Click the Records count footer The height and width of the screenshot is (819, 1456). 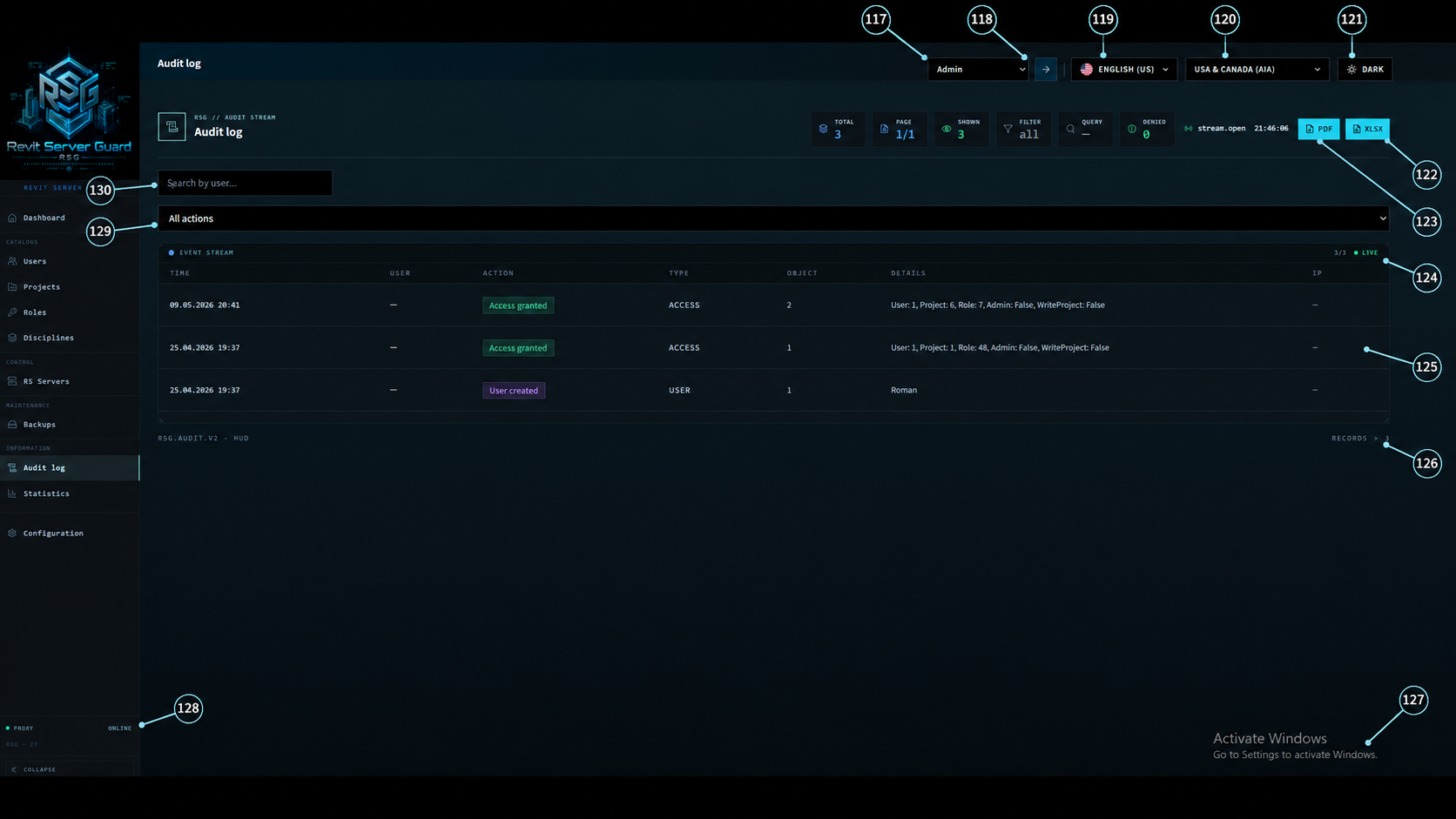(1360, 438)
